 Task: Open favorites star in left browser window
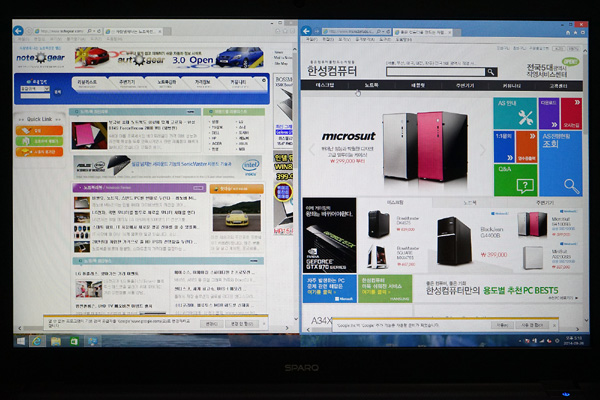click(x=285, y=31)
